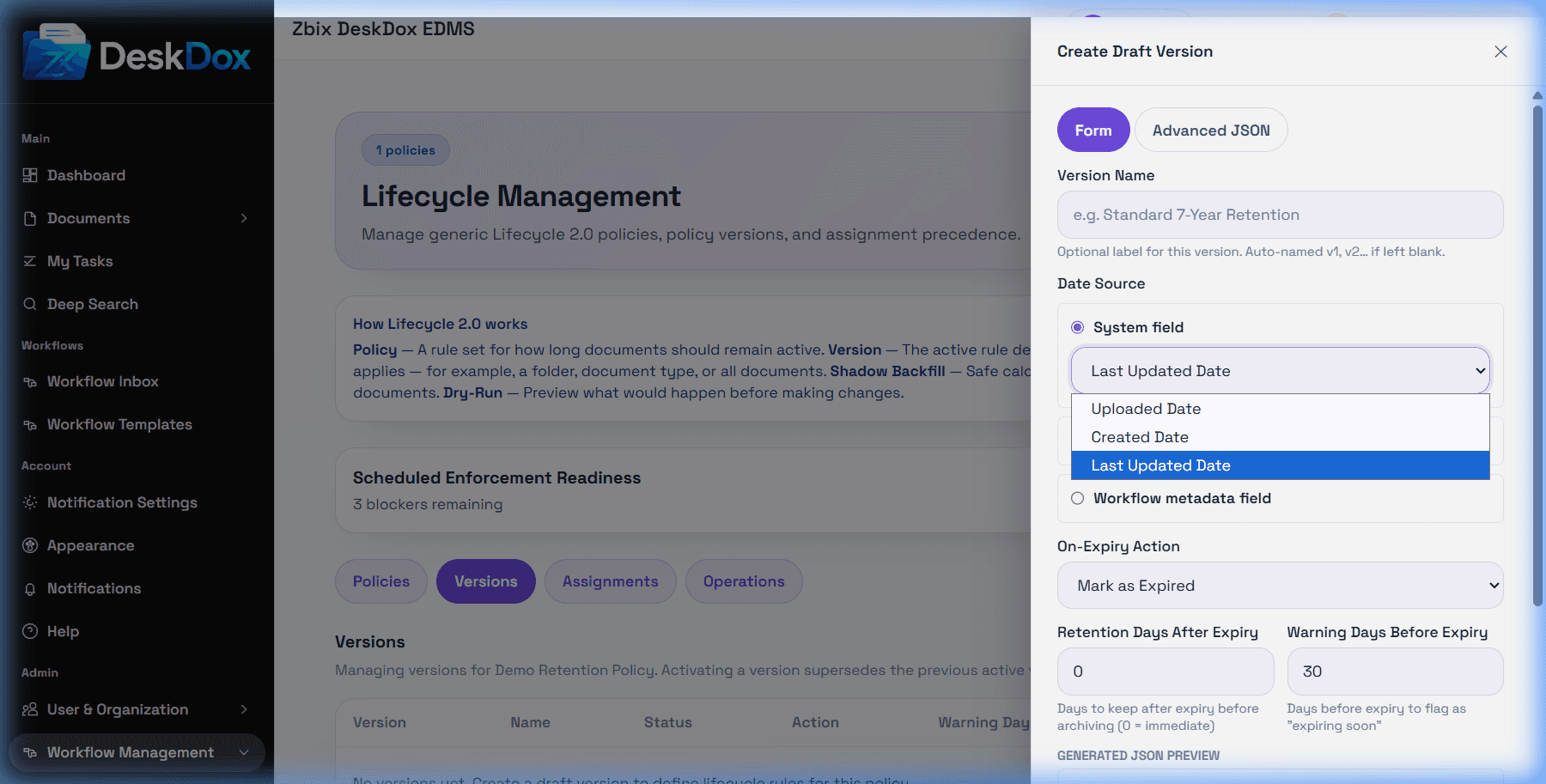Switch to Advanced JSON tab
This screenshot has height=784, width=1546.
point(1211,131)
